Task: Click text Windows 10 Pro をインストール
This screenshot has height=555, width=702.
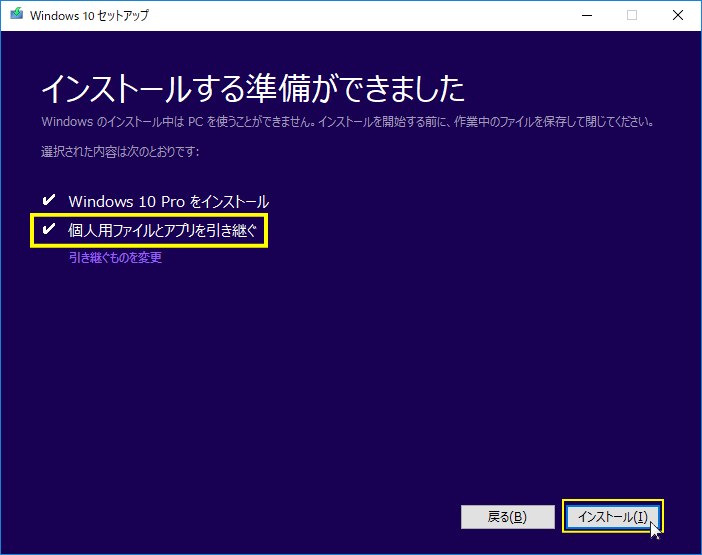Action: pyautogui.click(x=168, y=201)
